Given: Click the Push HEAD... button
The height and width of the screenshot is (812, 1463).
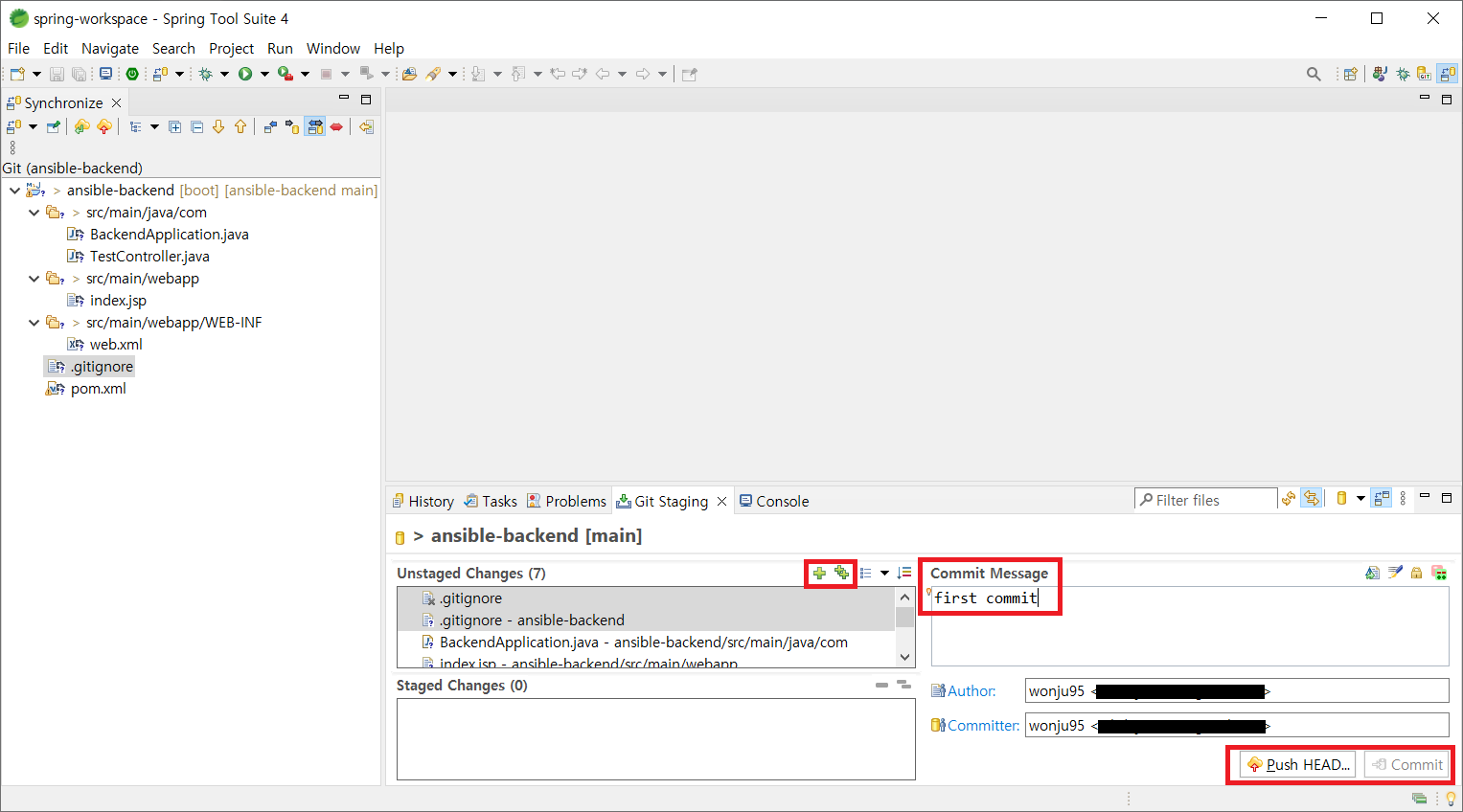Looking at the screenshot, I should pyautogui.click(x=1298, y=764).
